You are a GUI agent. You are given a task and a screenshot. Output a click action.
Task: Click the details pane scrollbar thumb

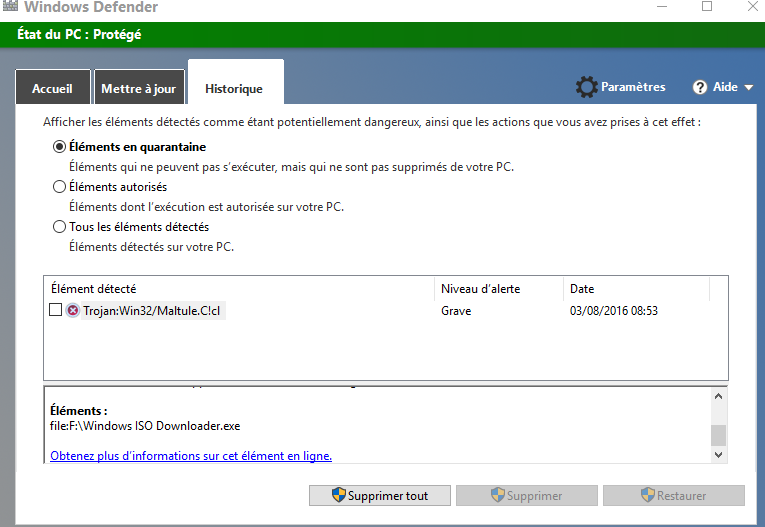718,435
